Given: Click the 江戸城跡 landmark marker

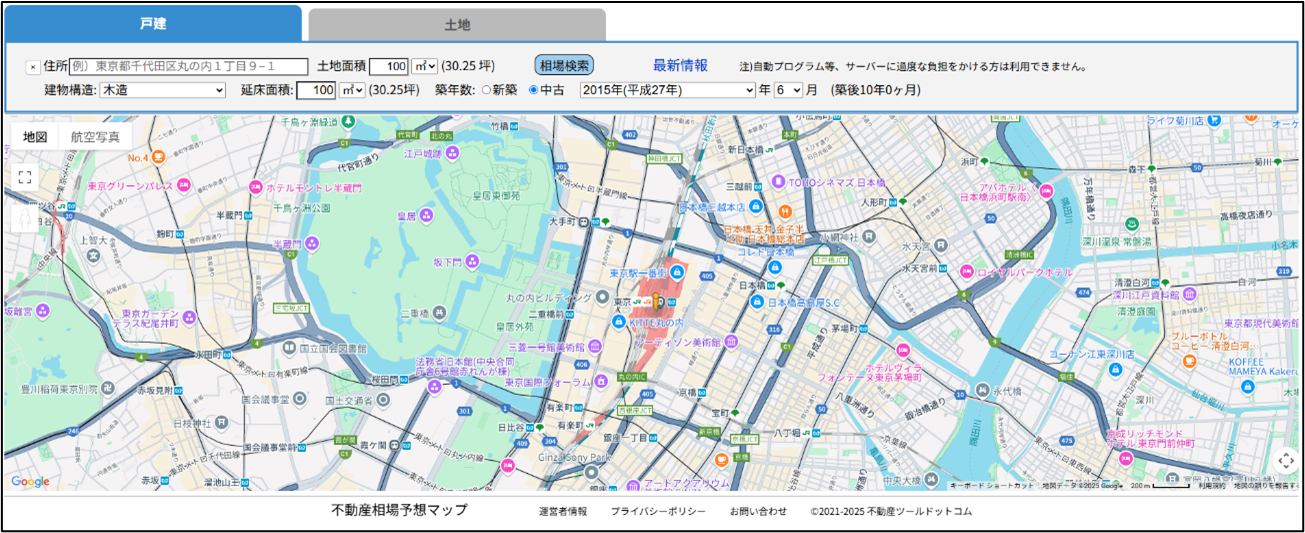Looking at the screenshot, I should (x=452, y=153).
